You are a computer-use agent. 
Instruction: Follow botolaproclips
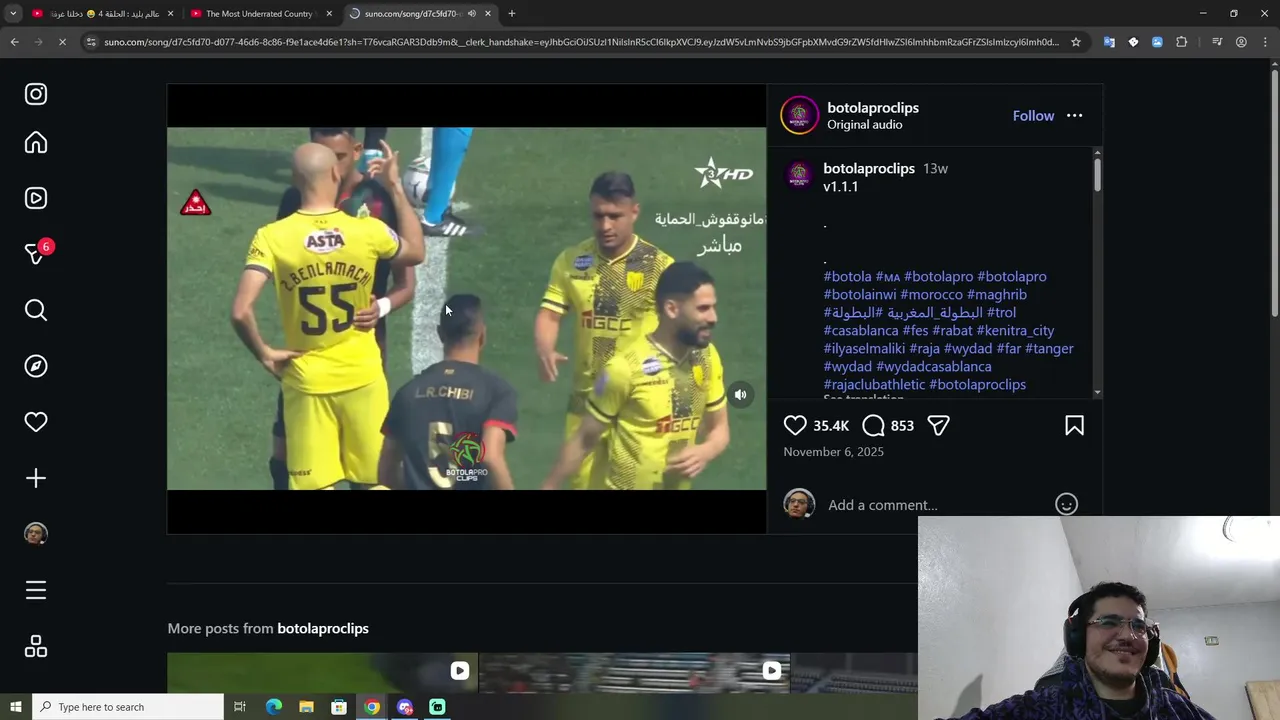(x=1033, y=116)
